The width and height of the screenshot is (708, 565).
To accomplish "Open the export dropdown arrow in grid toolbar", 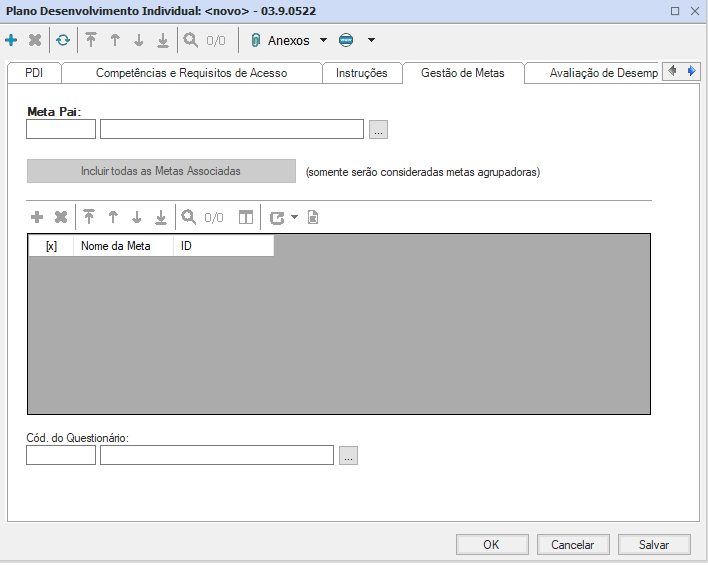I will [x=295, y=217].
